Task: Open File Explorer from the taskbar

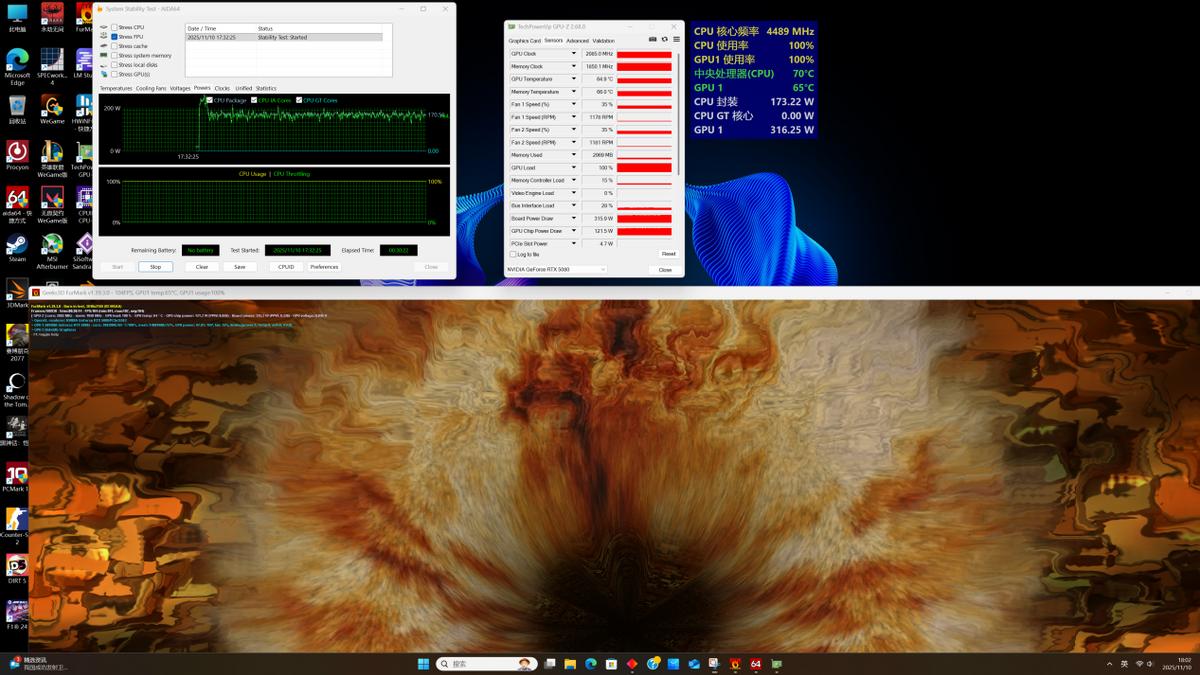Action: (570, 663)
